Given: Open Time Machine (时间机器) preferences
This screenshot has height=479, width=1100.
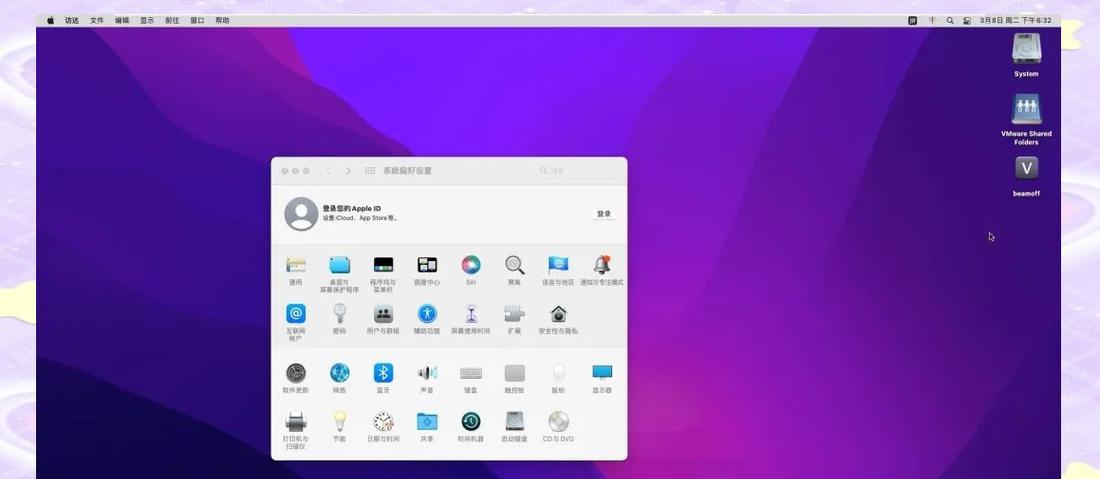Looking at the screenshot, I should click(471, 421).
